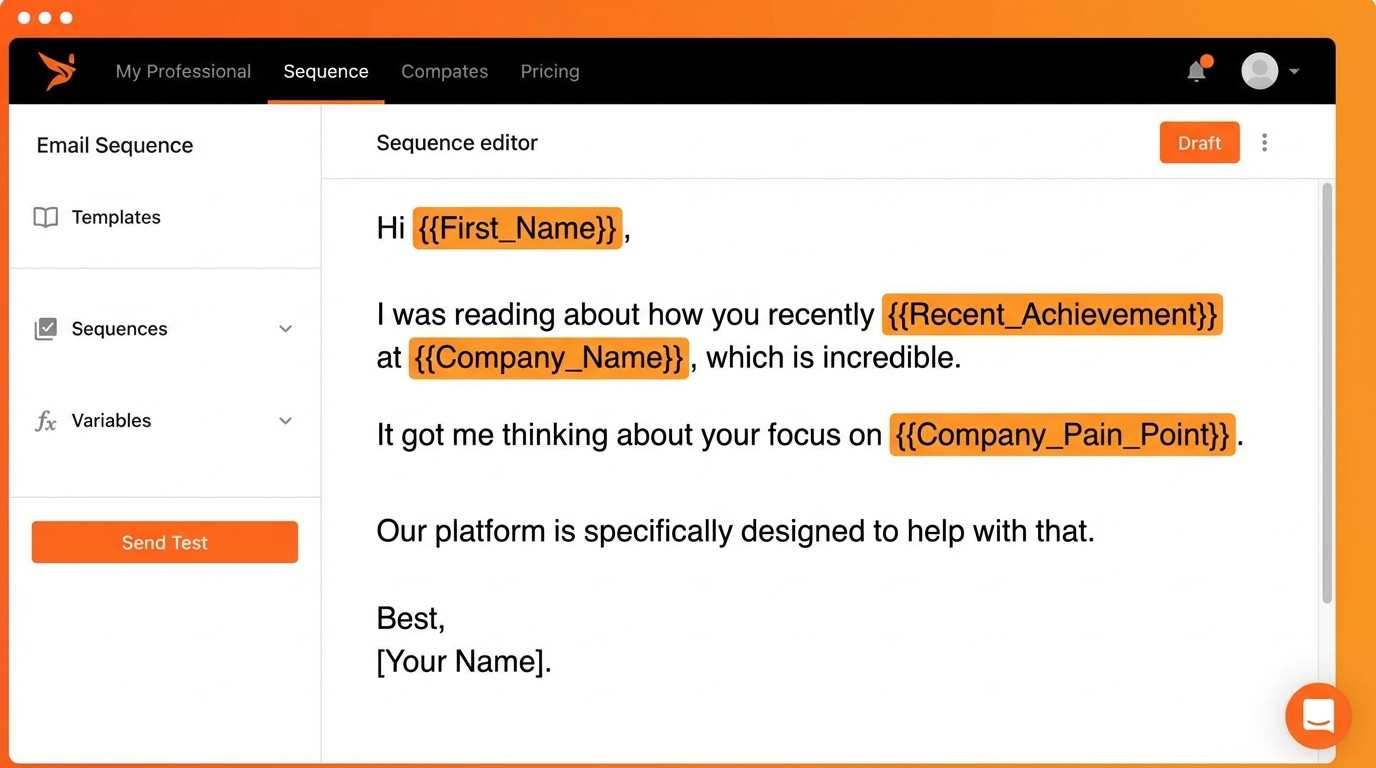Go to the Compates tab

point(444,71)
